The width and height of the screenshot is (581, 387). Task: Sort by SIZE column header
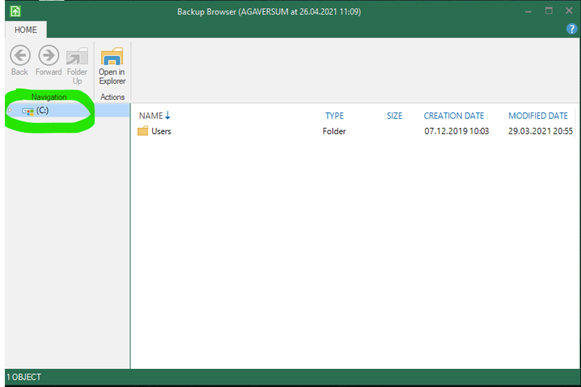click(x=394, y=116)
